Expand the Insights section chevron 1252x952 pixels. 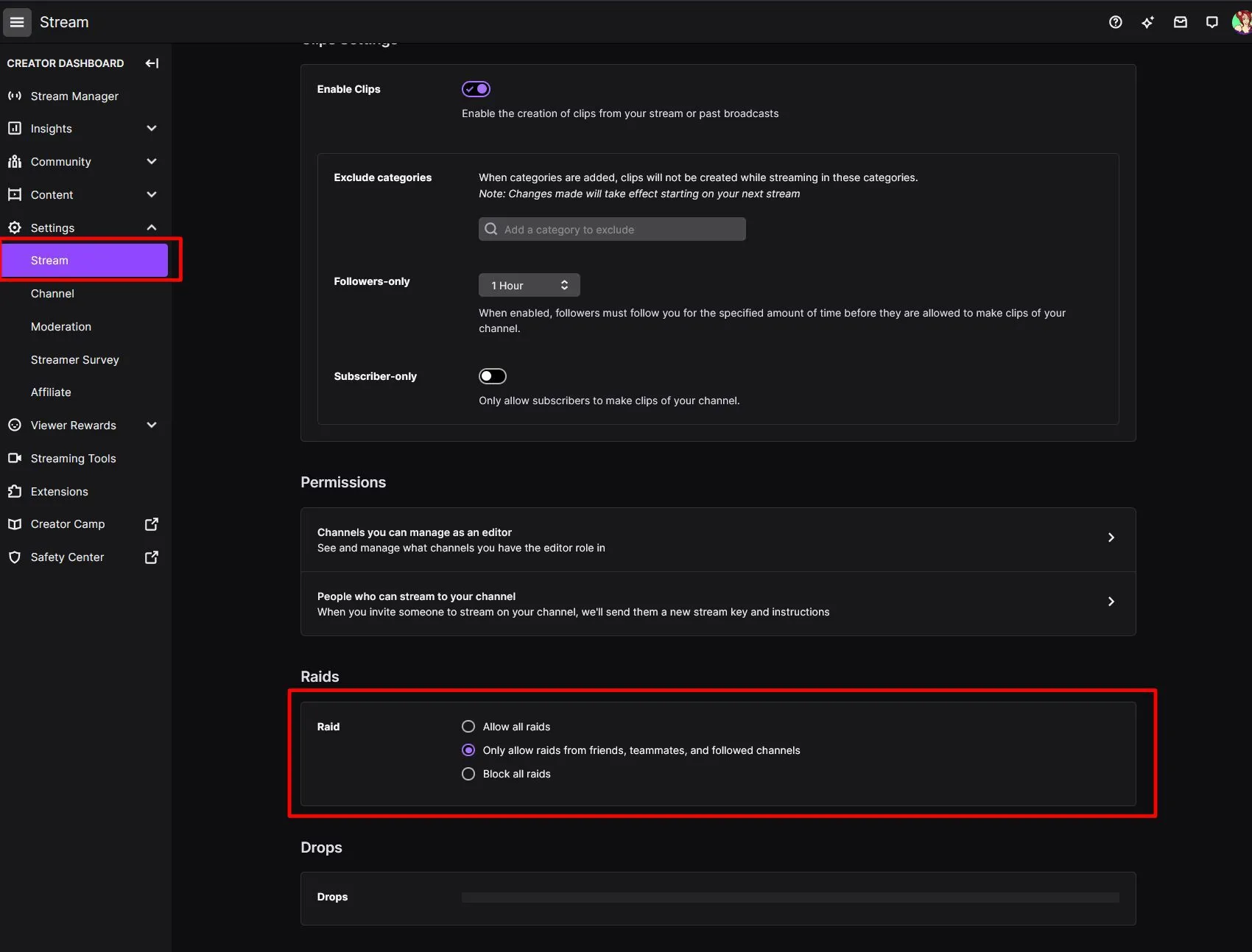pyautogui.click(x=152, y=128)
